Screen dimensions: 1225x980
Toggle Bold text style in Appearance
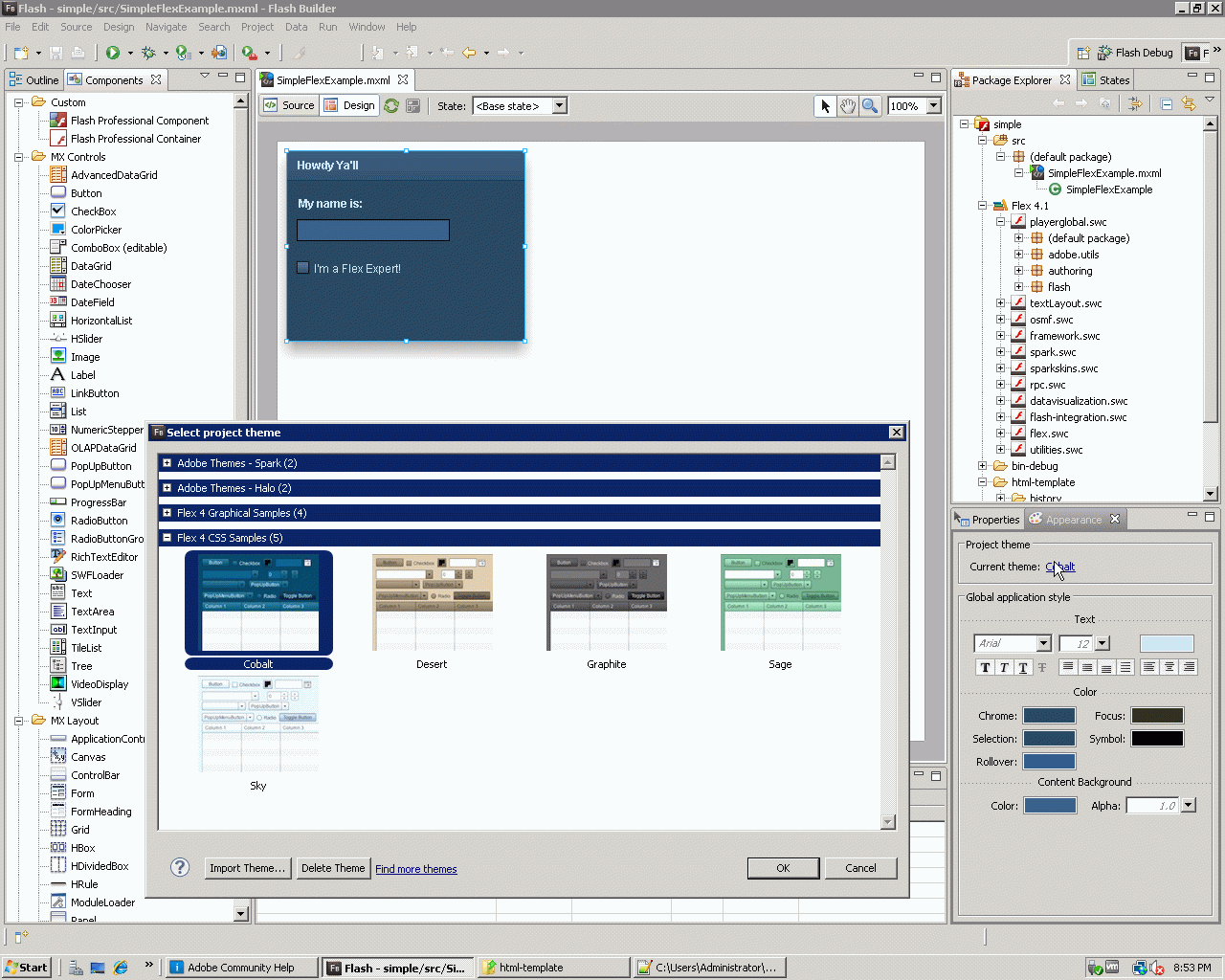(x=985, y=667)
